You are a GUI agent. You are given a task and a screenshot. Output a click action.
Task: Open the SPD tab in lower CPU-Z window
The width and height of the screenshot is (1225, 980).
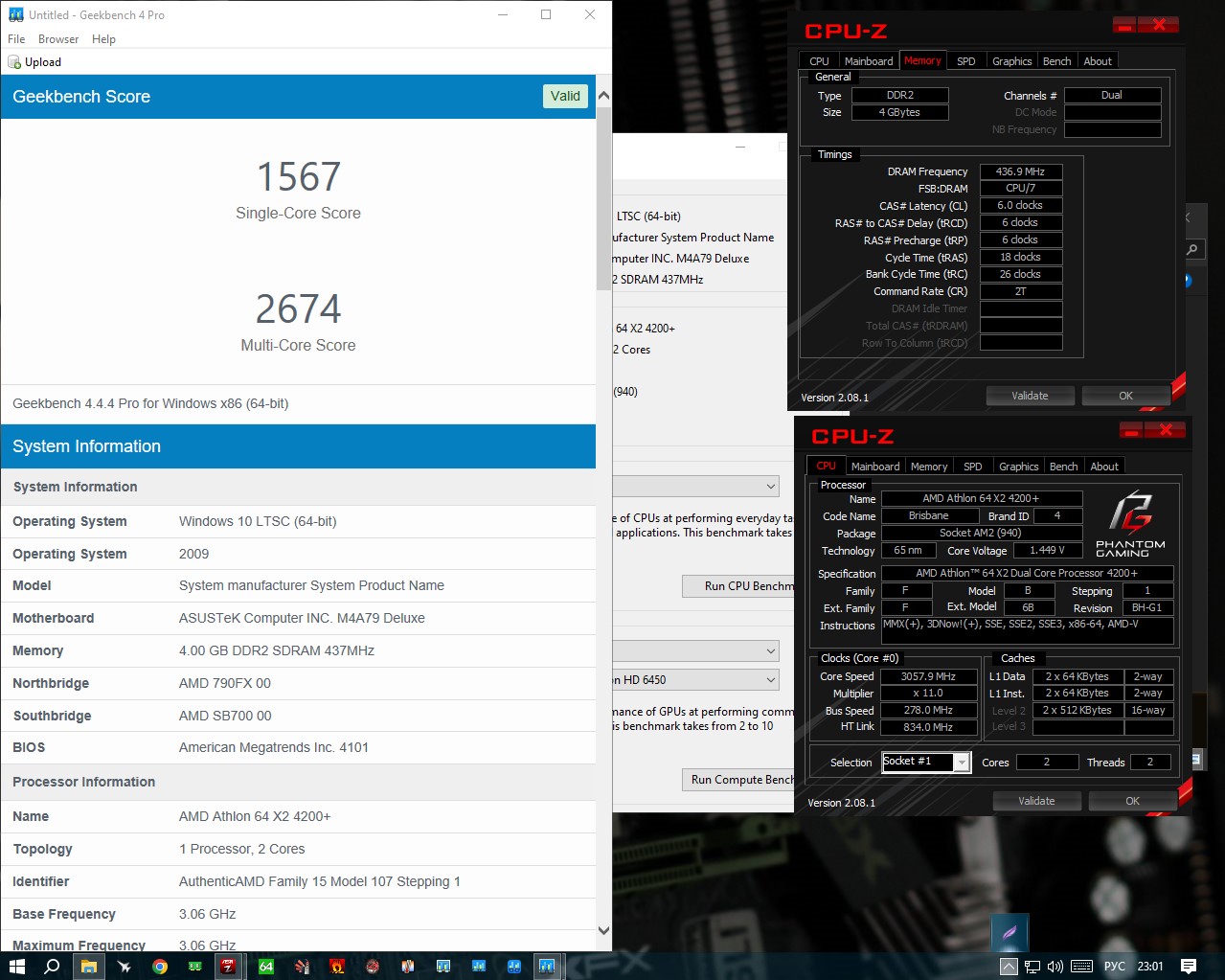pyautogui.click(x=973, y=467)
